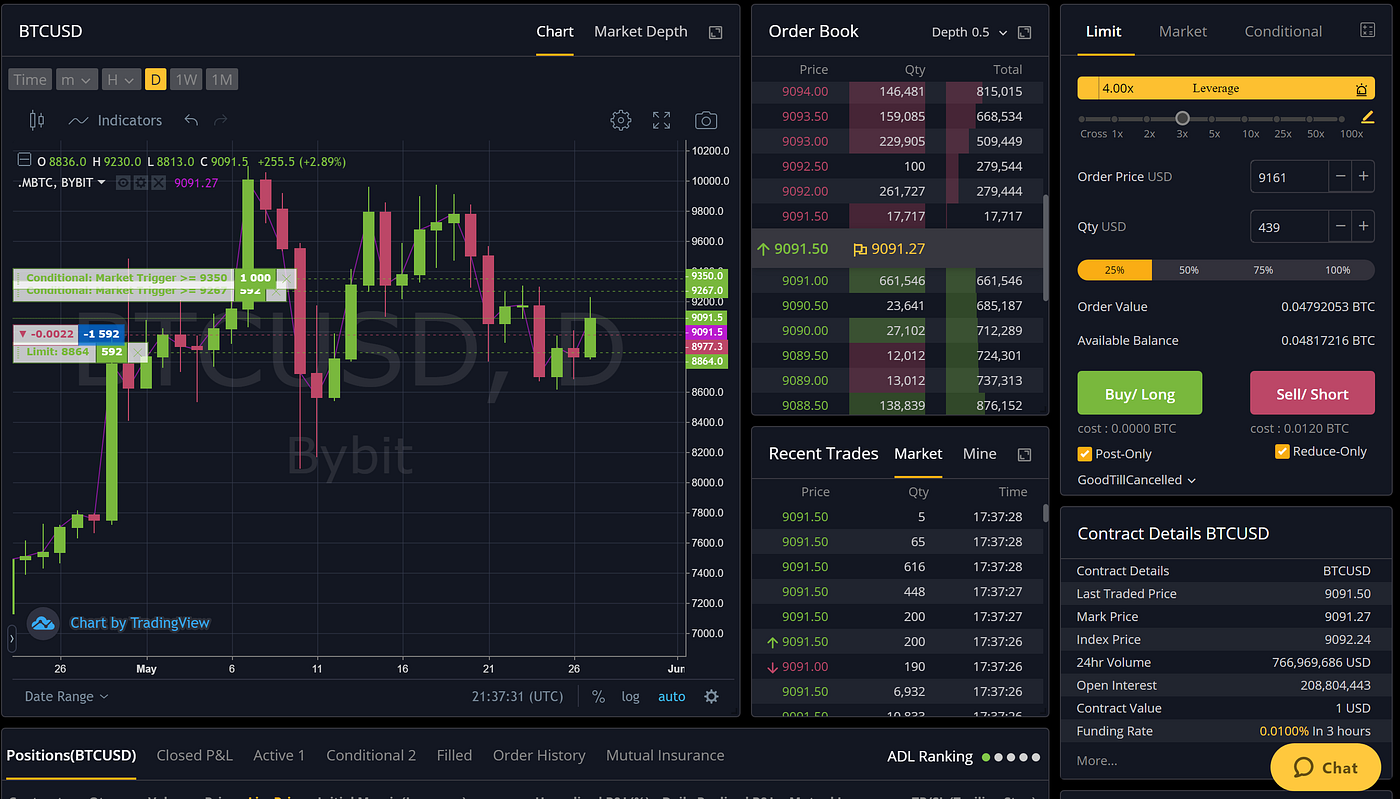The height and width of the screenshot is (799, 1400).
Task: Open the Date Range dropdown
Action: click(67, 696)
